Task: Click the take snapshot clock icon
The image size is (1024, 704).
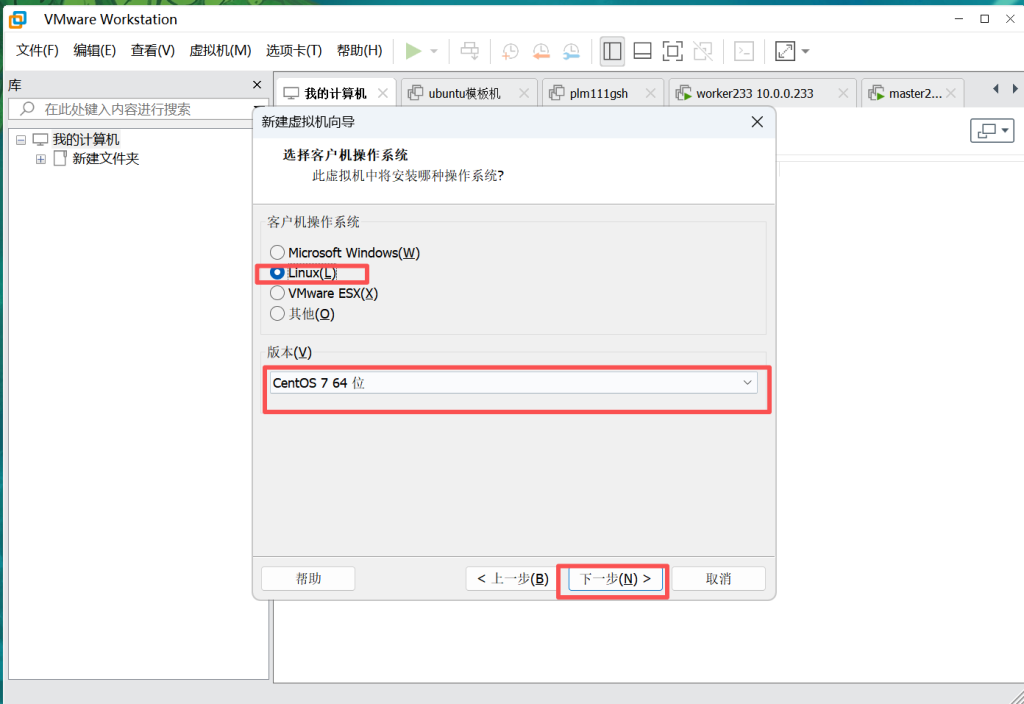Action: point(510,51)
